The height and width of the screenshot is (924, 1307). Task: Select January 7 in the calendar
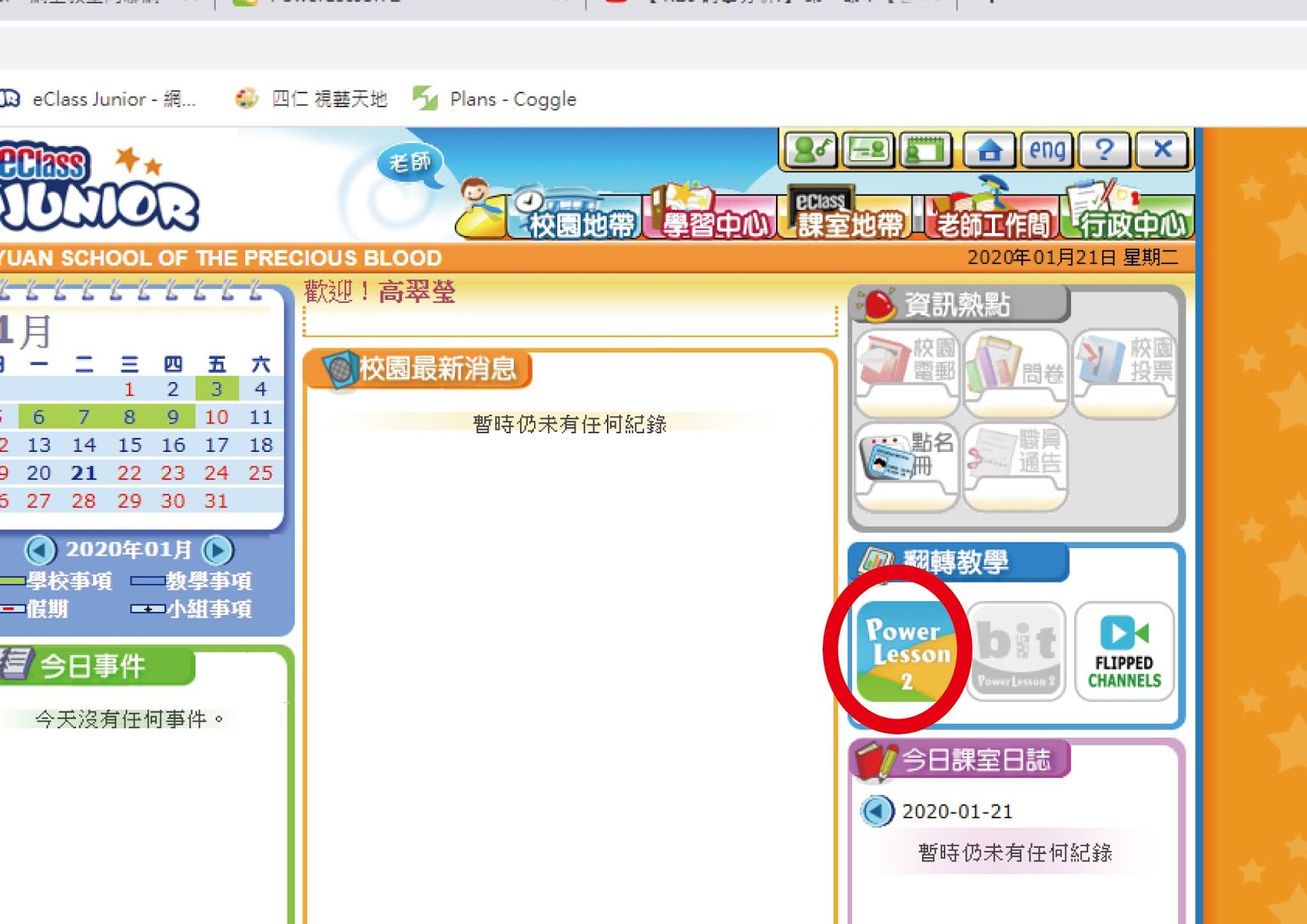coord(83,417)
